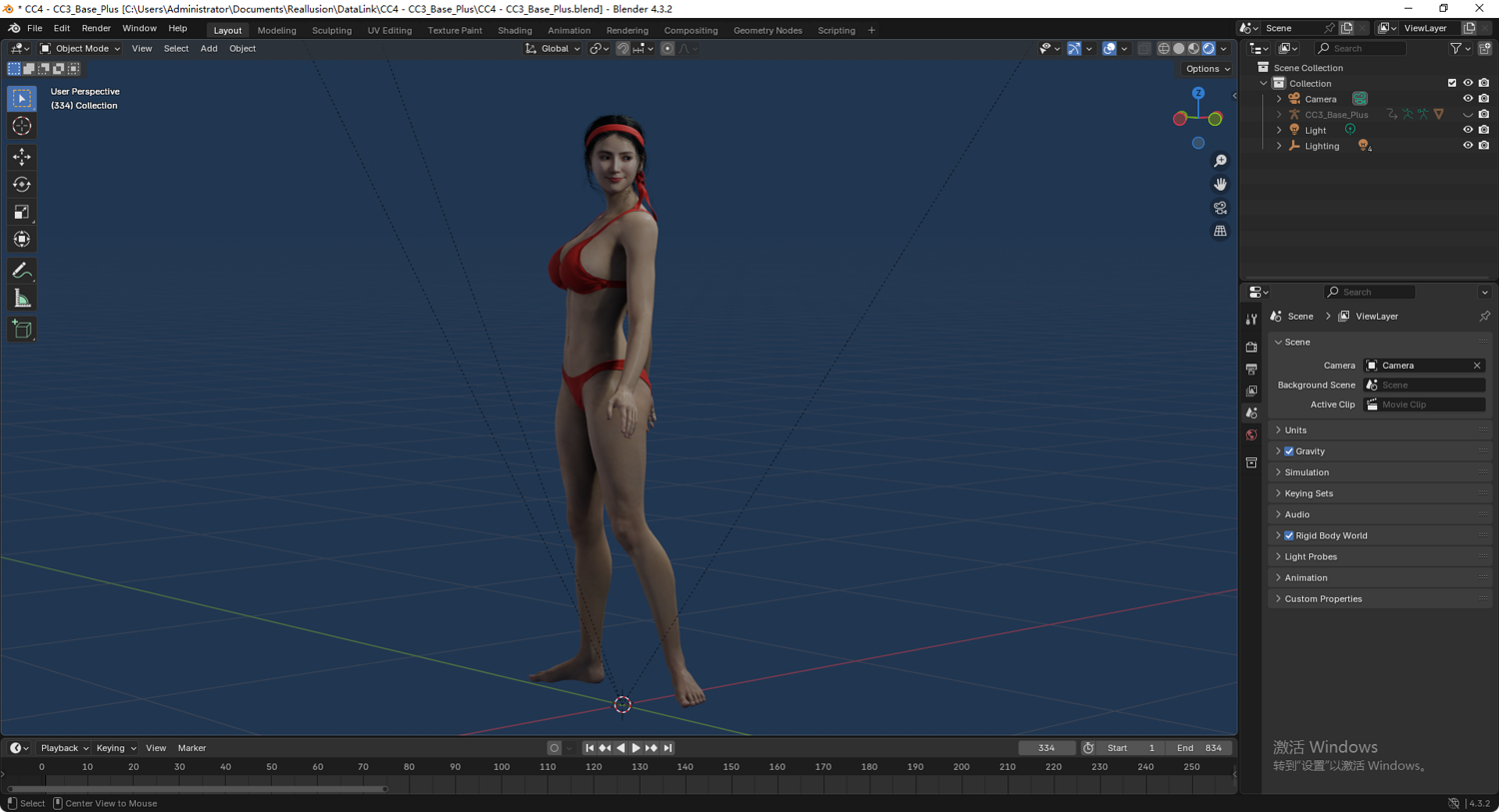Open the File menu
1499x812 pixels.
(35, 28)
